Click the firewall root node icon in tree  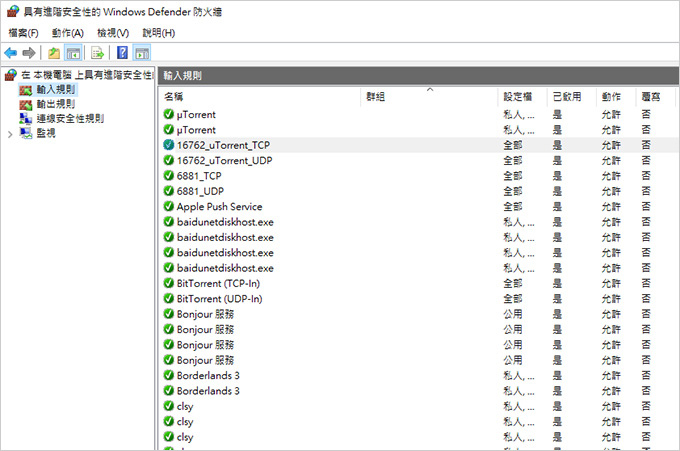tap(11, 75)
